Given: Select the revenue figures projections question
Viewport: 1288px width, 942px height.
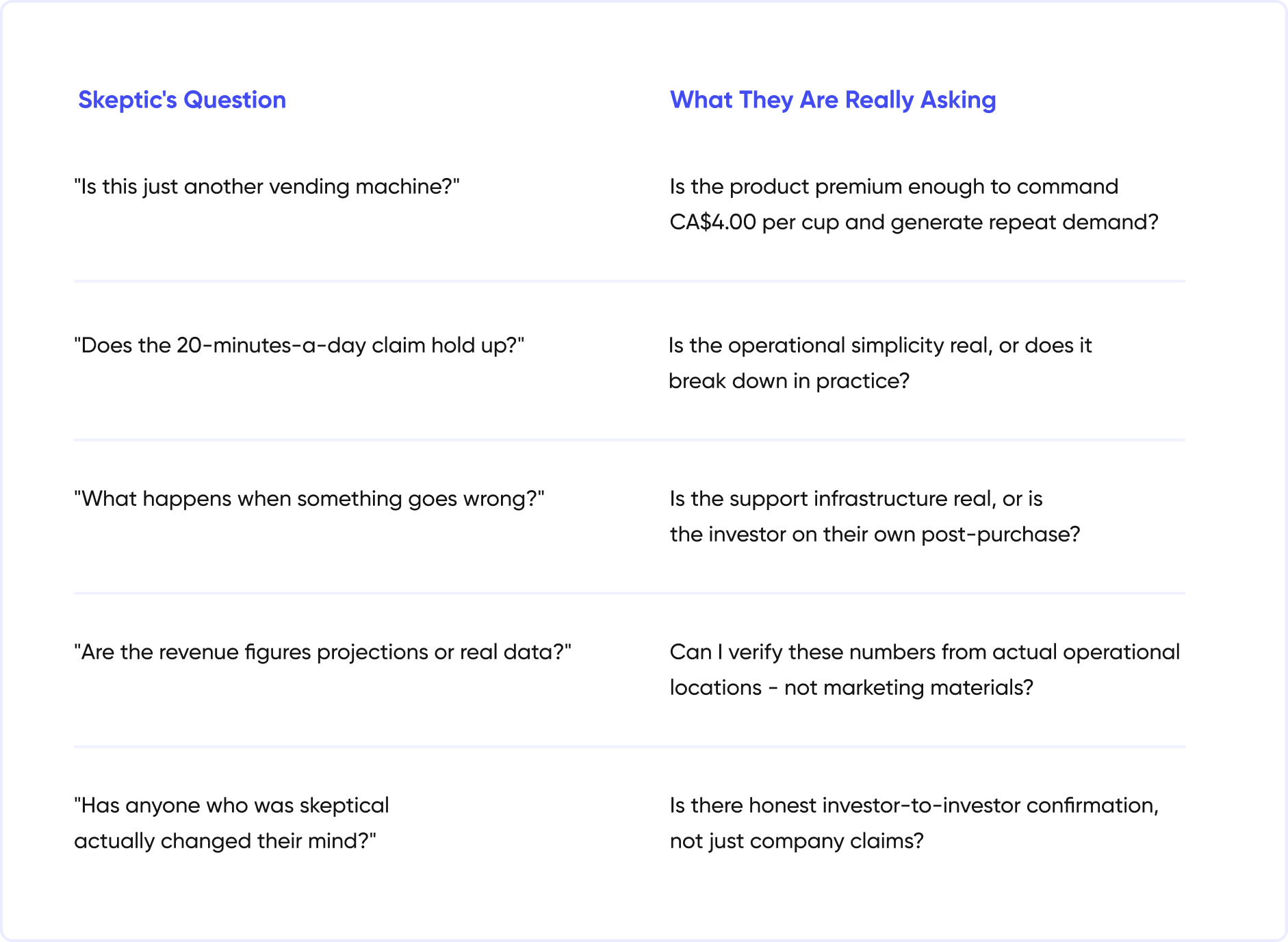Looking at the screenshot, I should (x=322, y=652).
